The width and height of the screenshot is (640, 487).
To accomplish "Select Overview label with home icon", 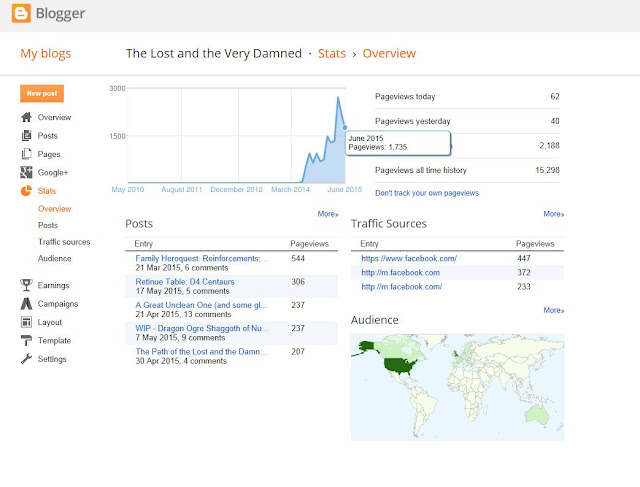I will tap(54, 117).
